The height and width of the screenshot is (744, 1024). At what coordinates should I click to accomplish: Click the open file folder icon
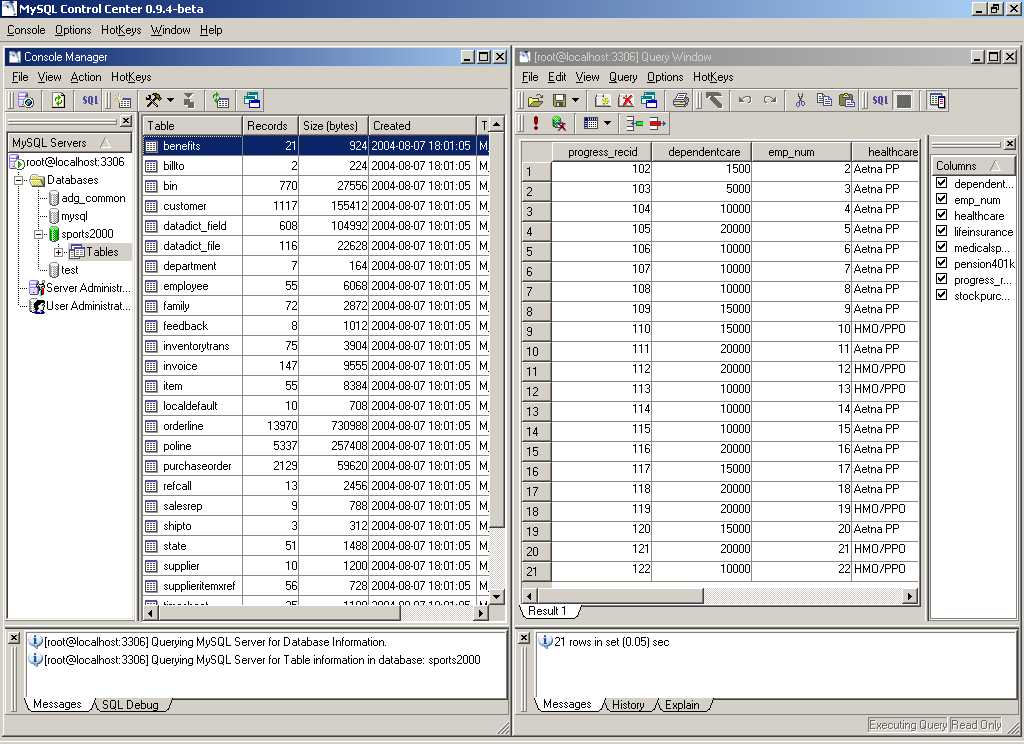click(x=536, y=101)
